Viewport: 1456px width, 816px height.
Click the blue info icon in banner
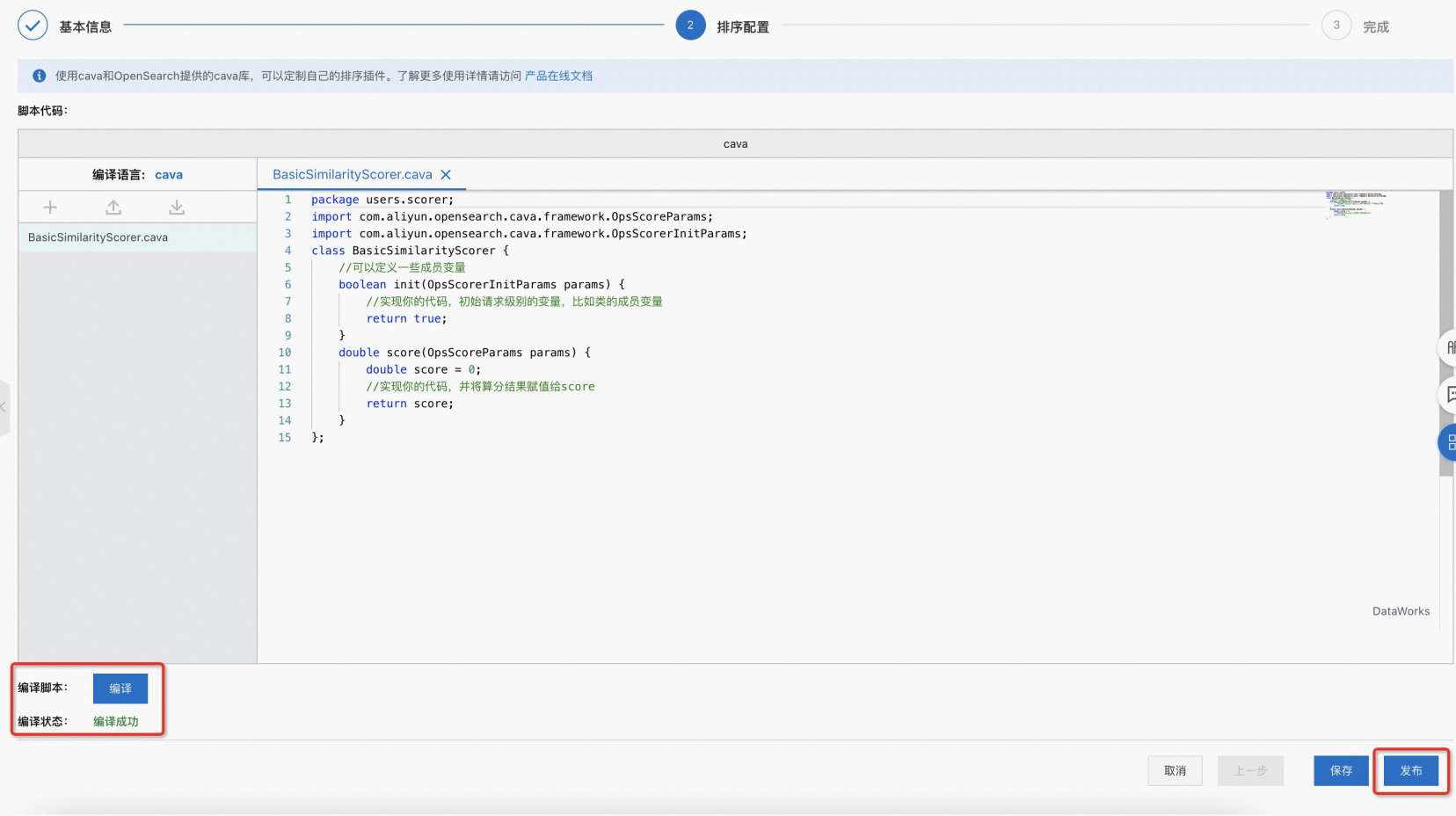39,76
